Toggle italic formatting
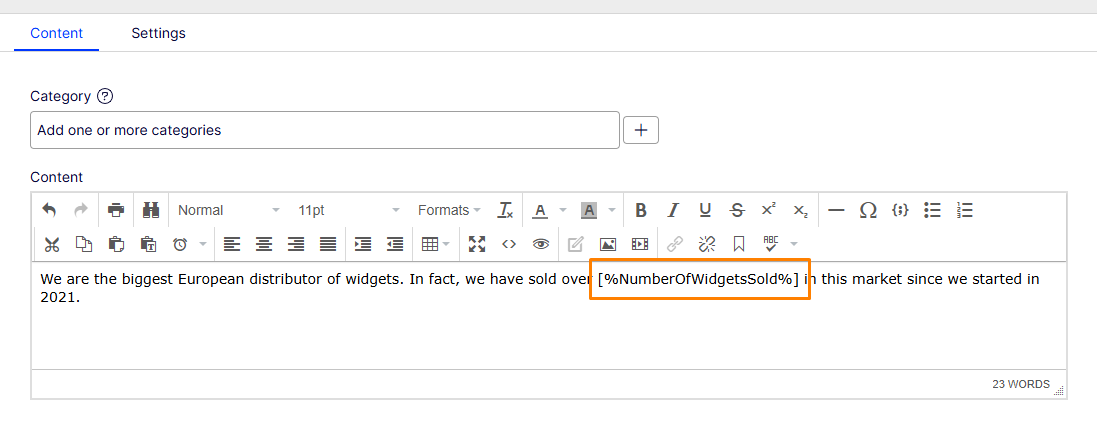This screenshot has height=423, width=1097. click(x=673, y=210)
